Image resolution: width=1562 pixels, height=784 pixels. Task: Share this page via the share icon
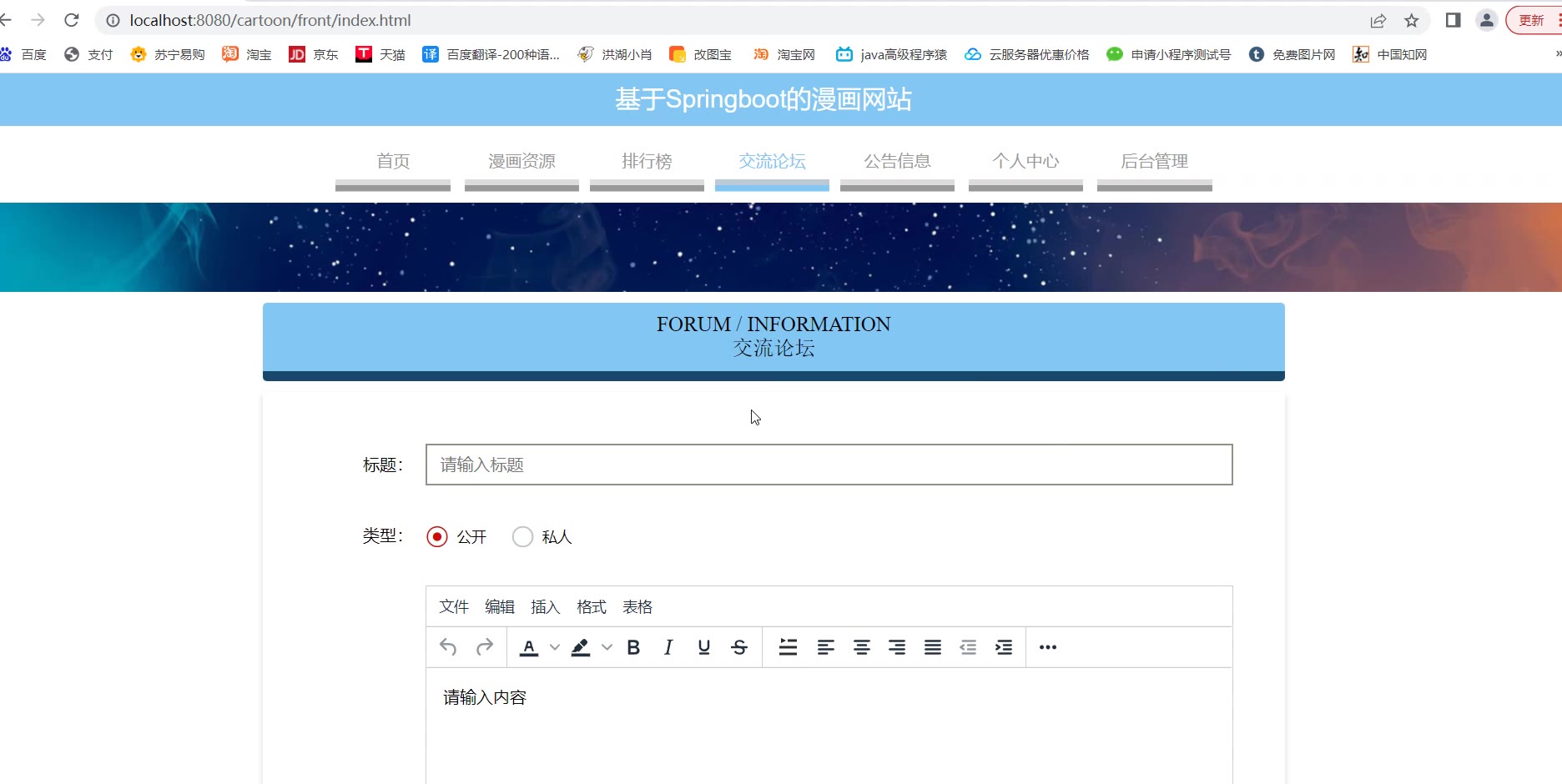1378,20
